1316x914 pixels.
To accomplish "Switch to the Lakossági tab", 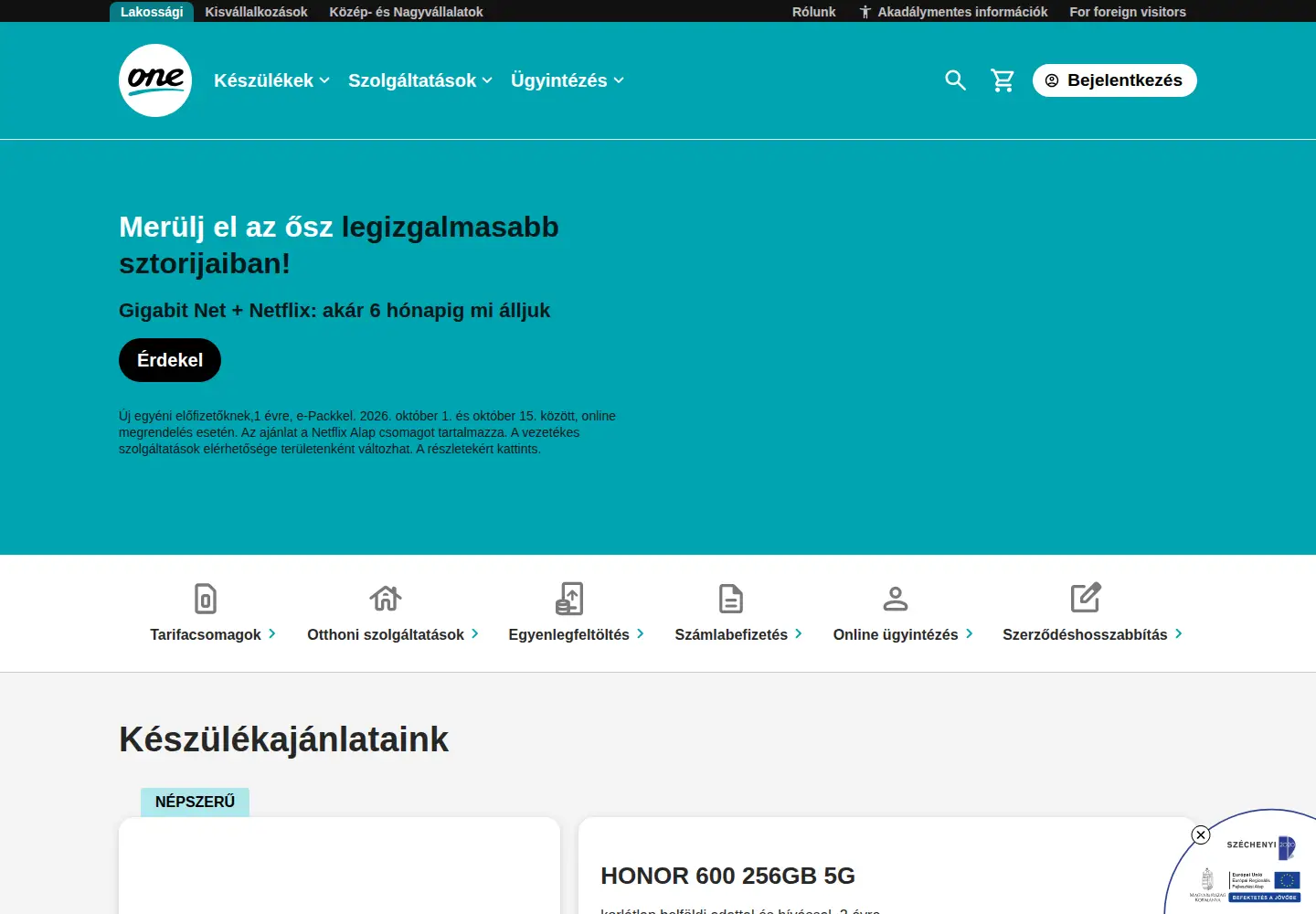I will click(152, 12).
